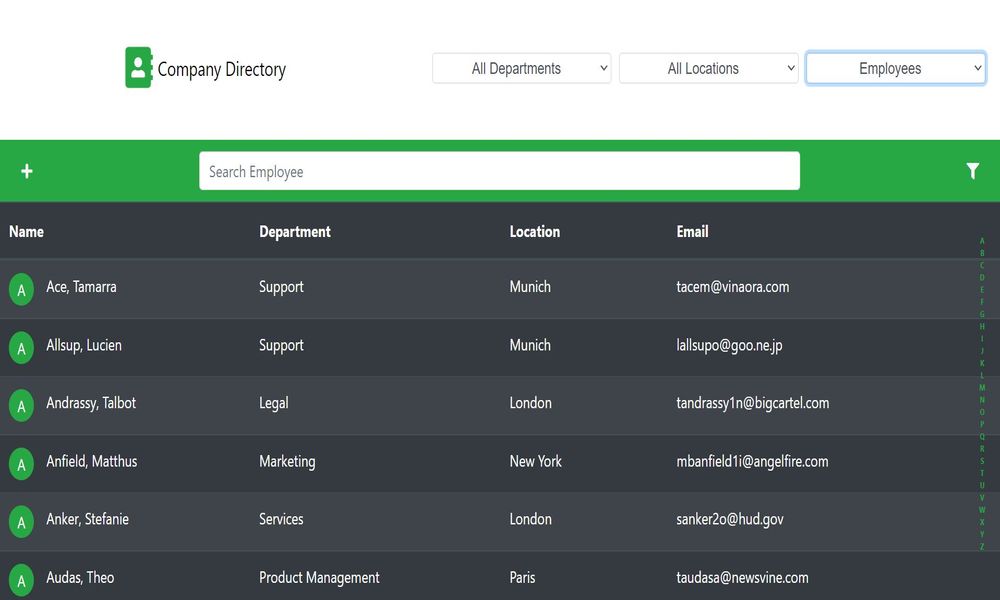This screenshot has width=1000, height=600.
Task: Click the Name column header
Action: tap(27, 231)
